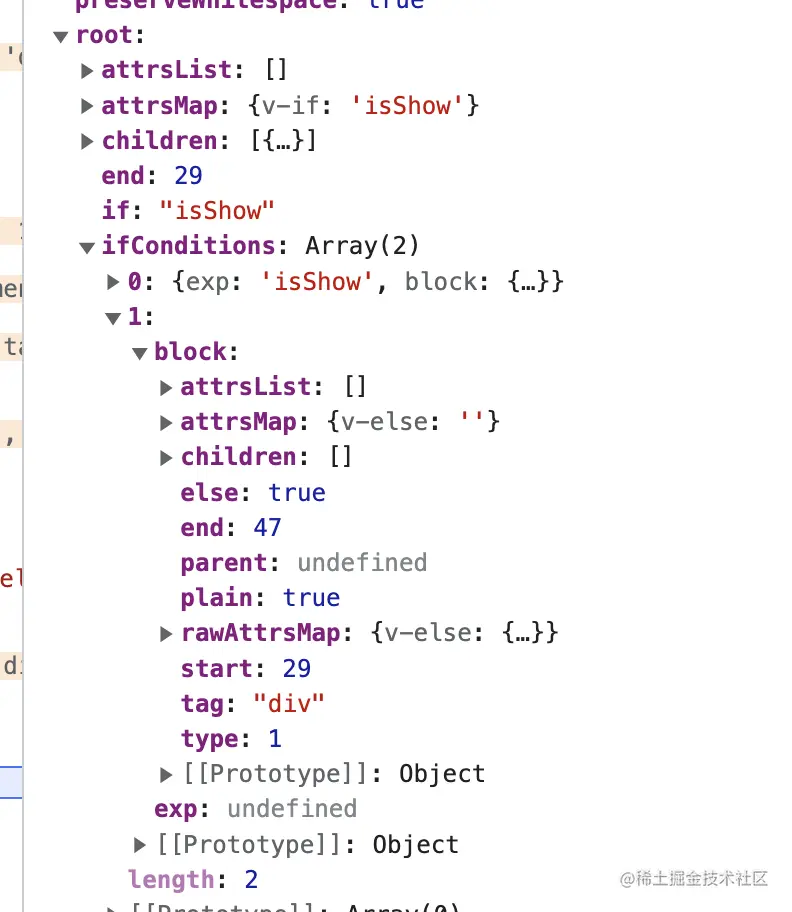Select the 'plain: true' row

click(x=260, y=598)
